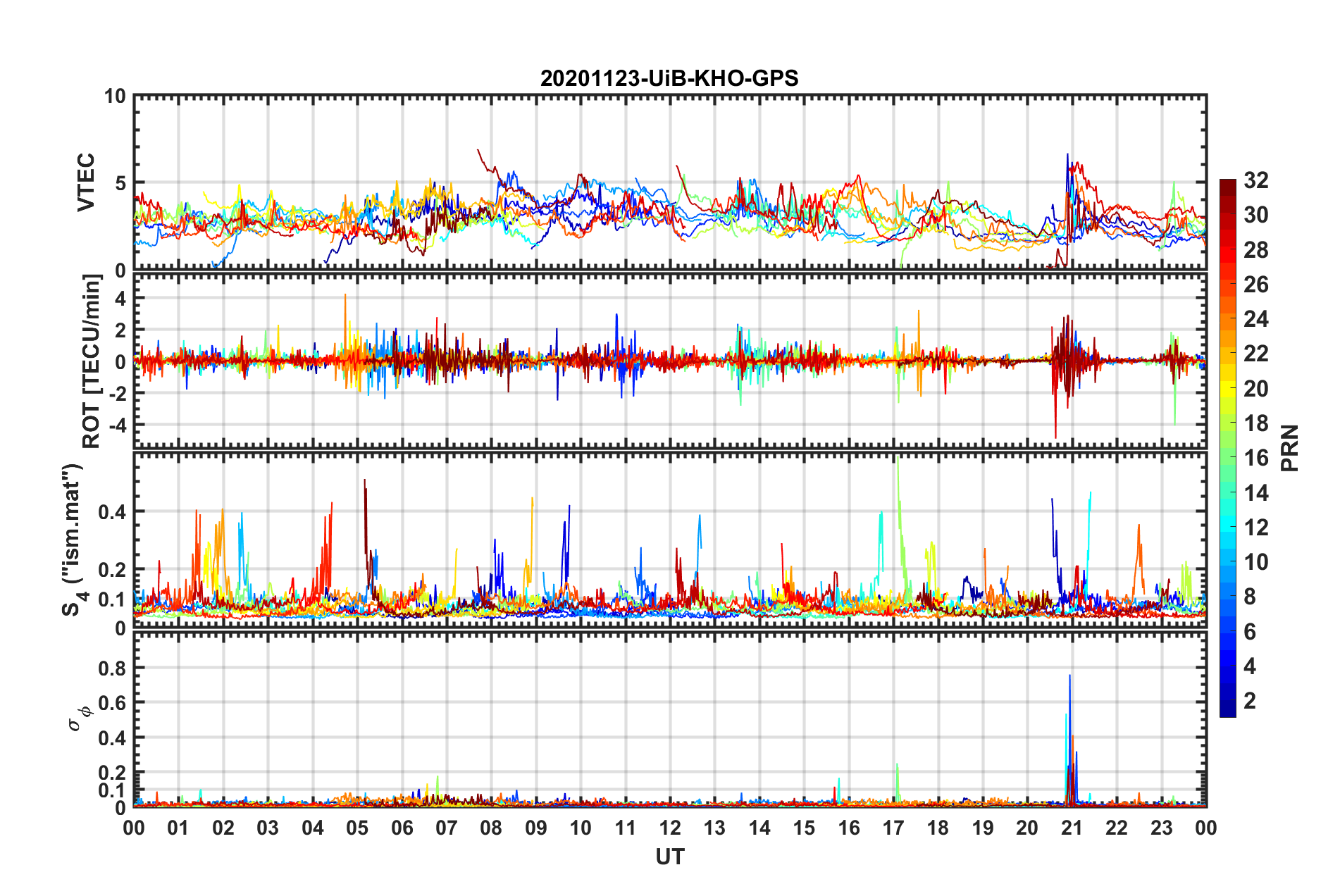Select the "12" UT x-axis tick label
The image size is (1340, 896).
pyautogui.click(x=670, y=828)
